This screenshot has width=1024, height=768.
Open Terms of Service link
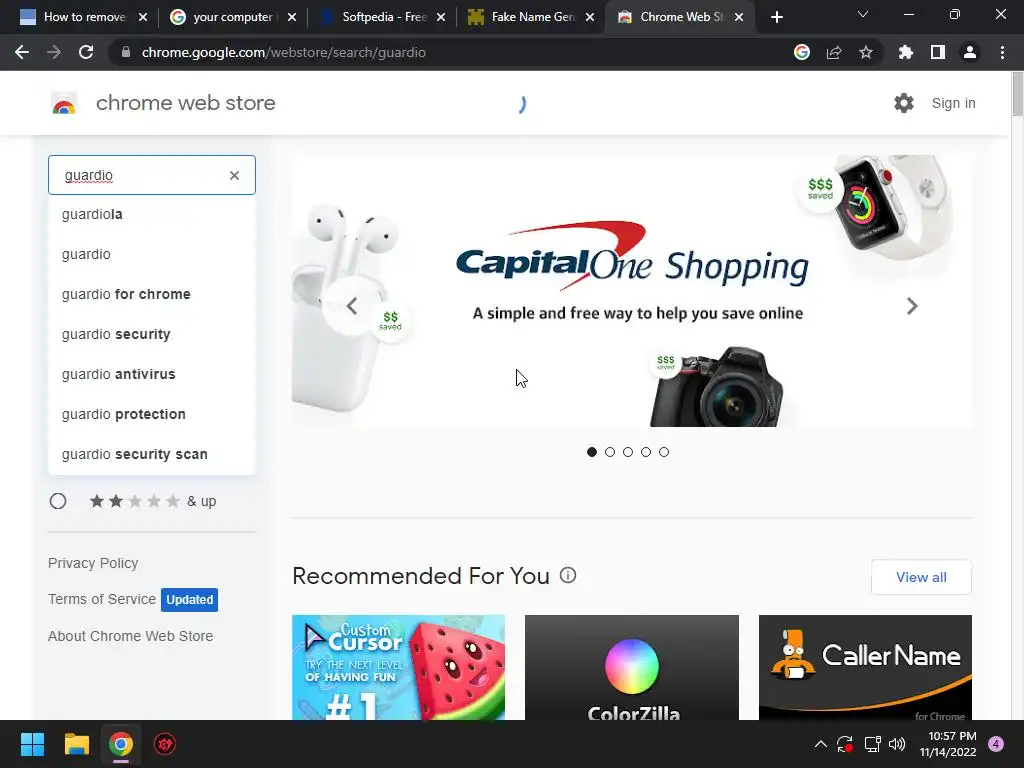(102, 599)
